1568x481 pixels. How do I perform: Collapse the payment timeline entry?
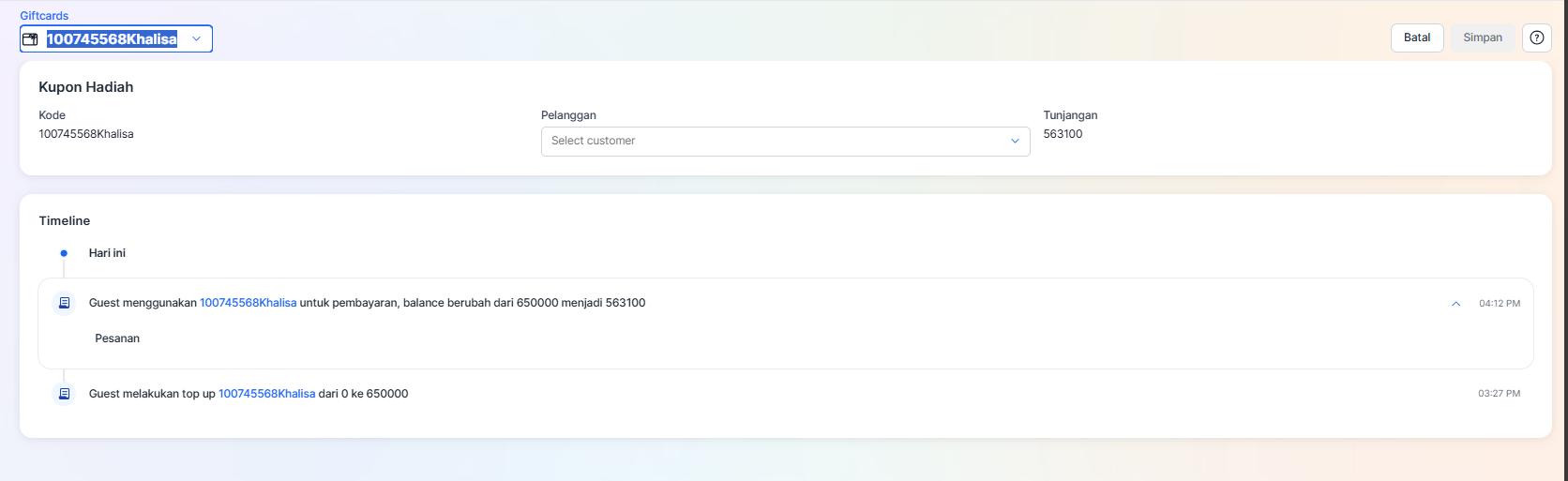pos(1455,304)
